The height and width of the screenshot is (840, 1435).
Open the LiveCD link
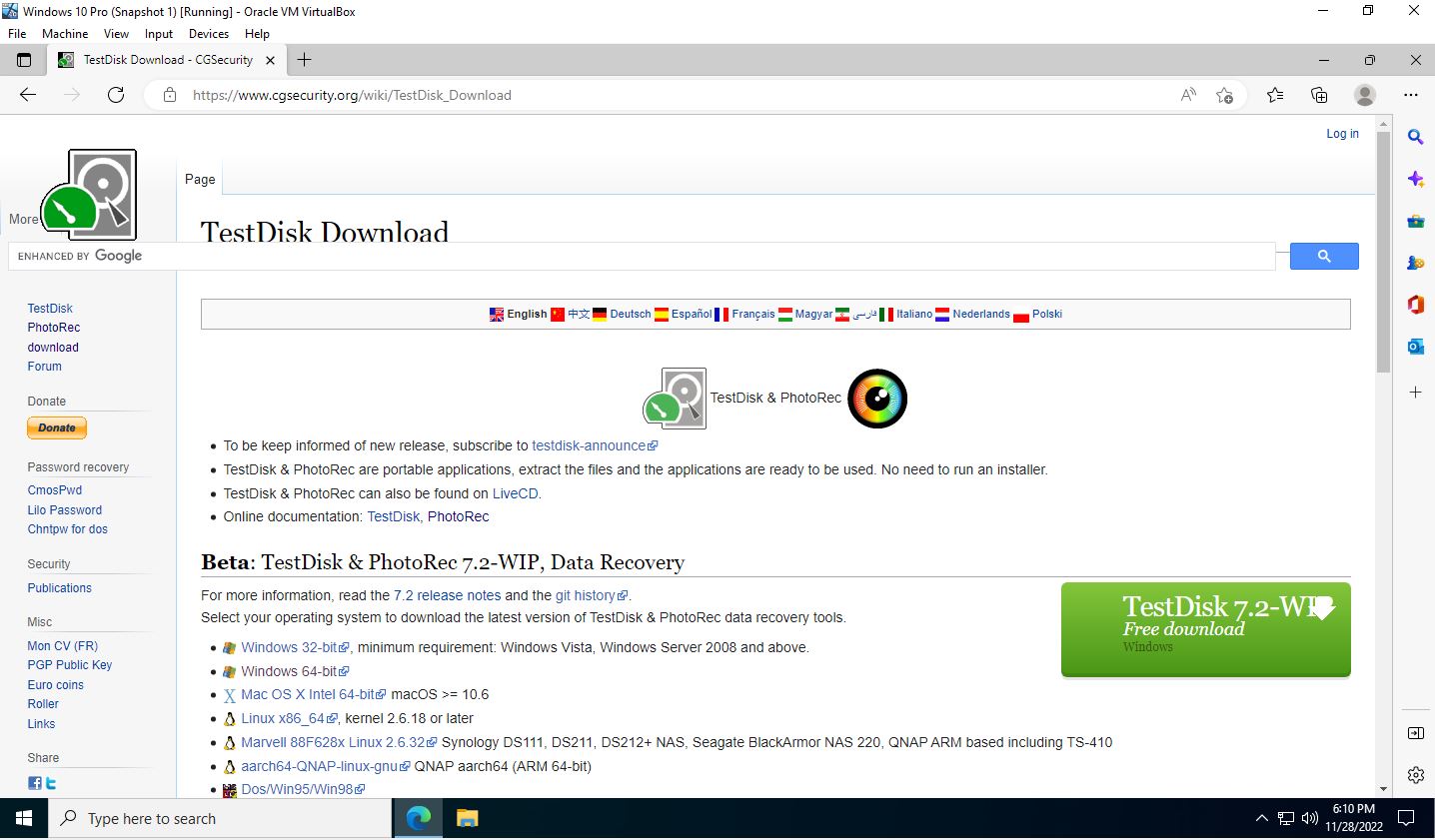point(516,493)
